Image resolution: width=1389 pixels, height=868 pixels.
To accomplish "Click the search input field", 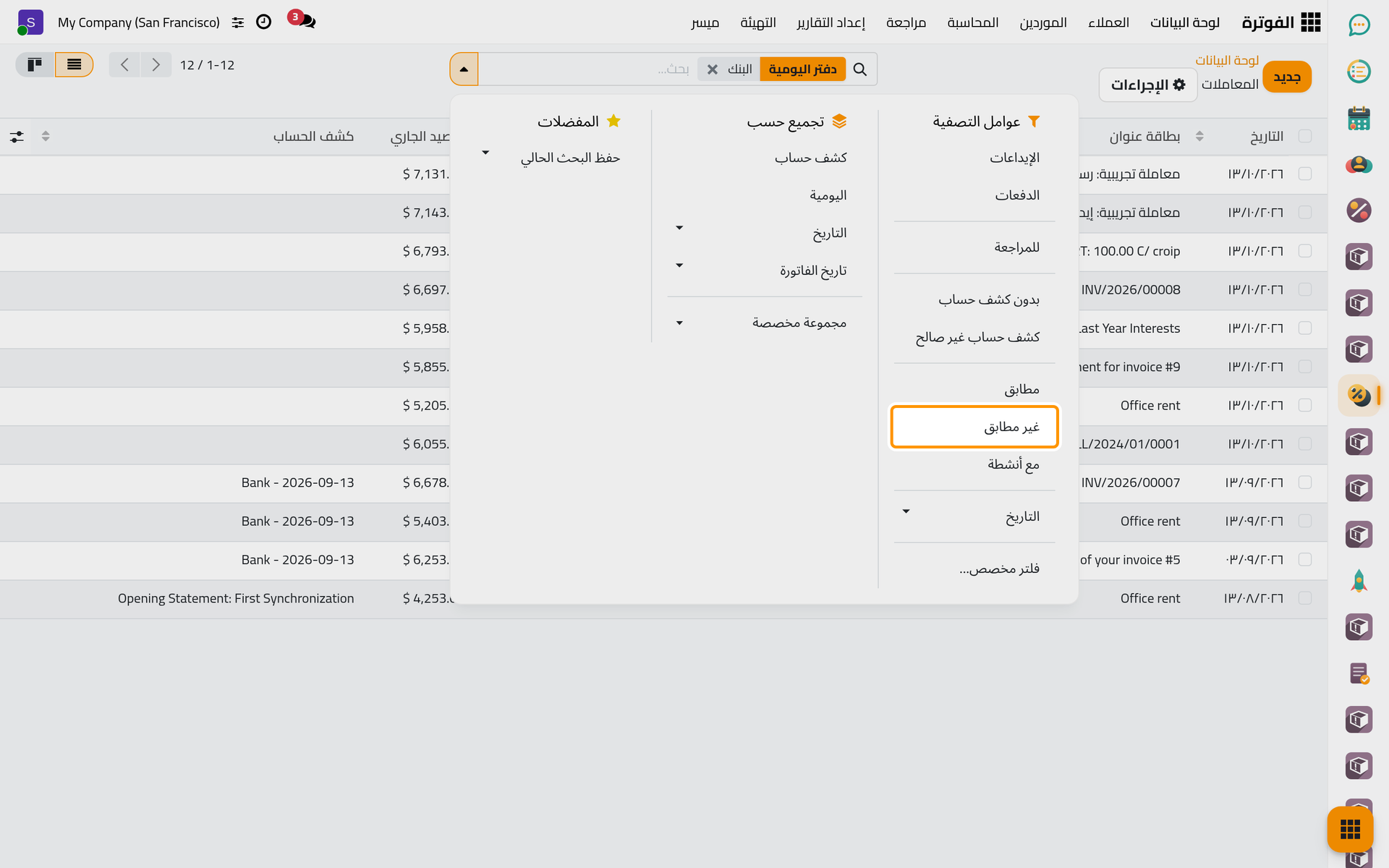I will [x=586, y=69].
